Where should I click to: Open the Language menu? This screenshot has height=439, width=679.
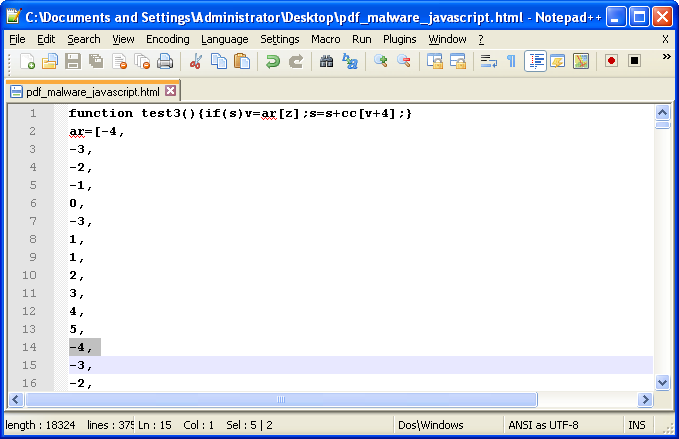(x=224, y=39)
